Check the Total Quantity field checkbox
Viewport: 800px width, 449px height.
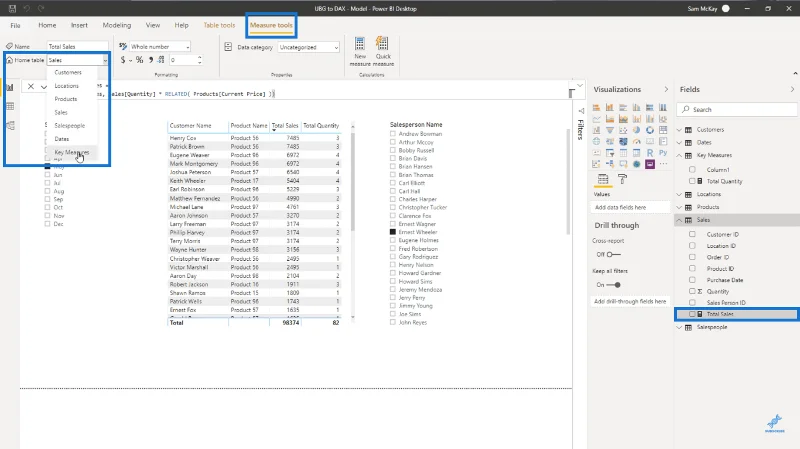click(692, 181)
